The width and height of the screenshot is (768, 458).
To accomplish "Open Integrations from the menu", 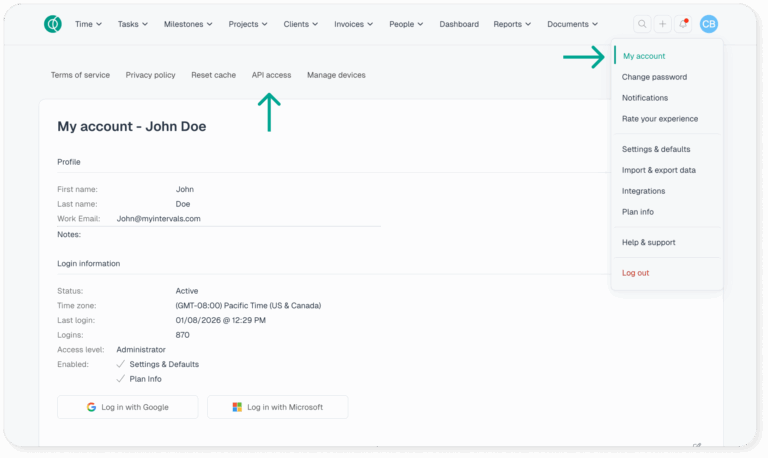I will [x=643, y=191].
